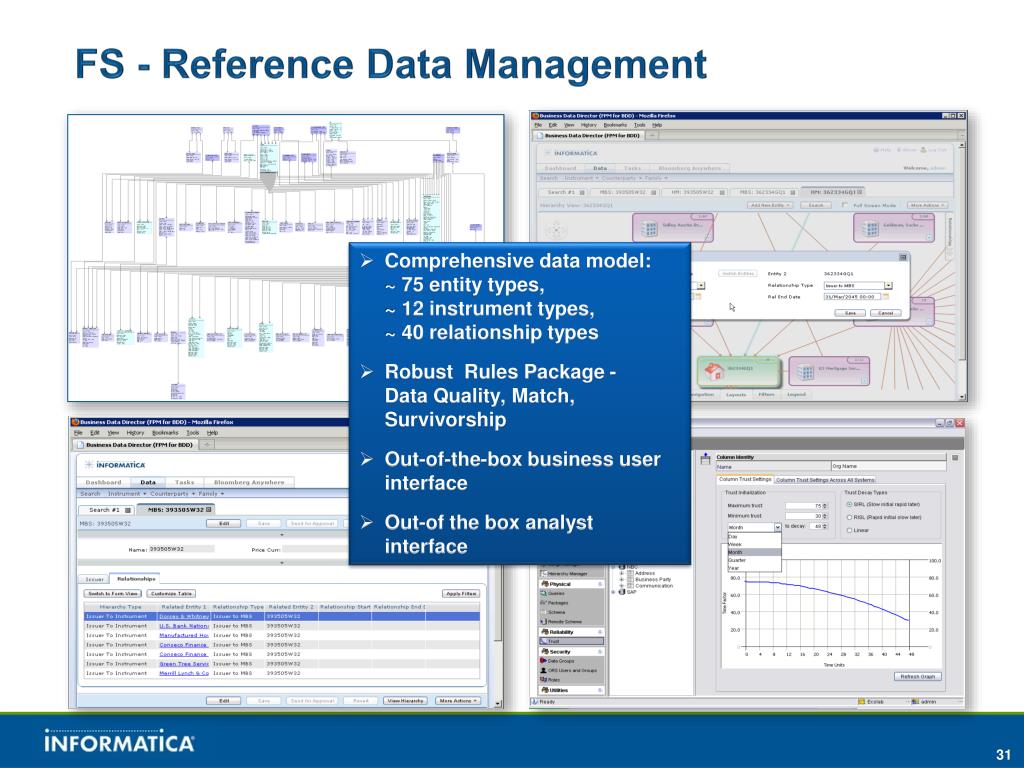The height and width of the screenshot is (768, 1024).
Task: Click ORS Users and Groups person icon
Action: [543, 670]
